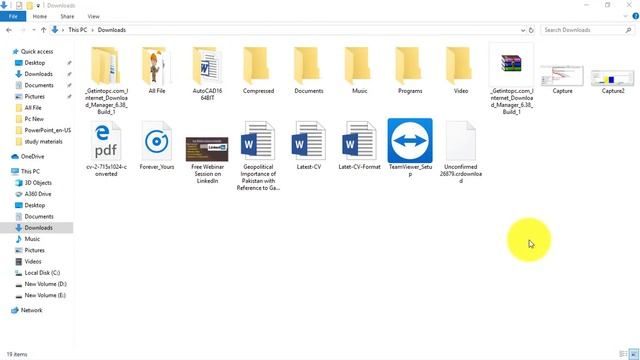
Task: Click the Forward navigation arrow
Action: tap(23, 30)
